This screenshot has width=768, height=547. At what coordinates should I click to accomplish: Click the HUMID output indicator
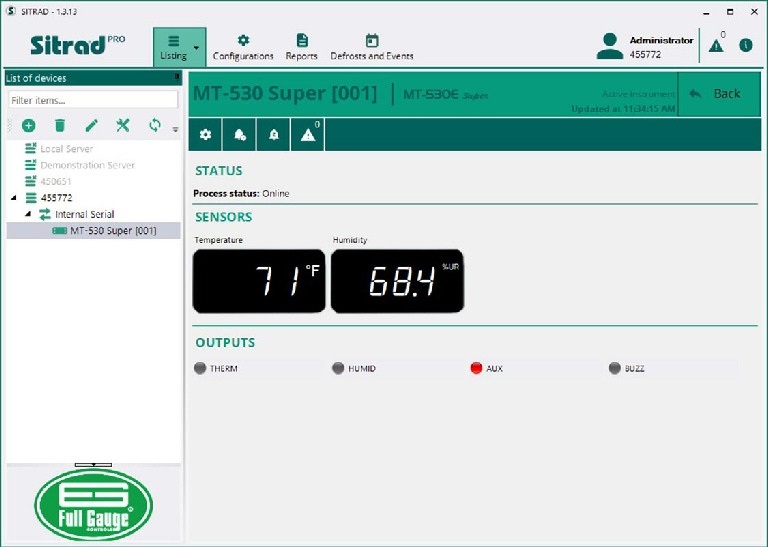click(338, 368)
